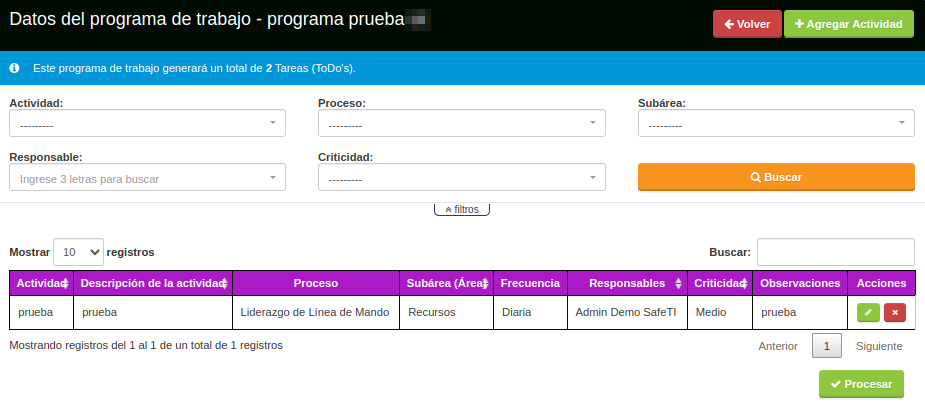
Task: Click the green edit pencil icon in prueba row
Action: coord(868,313)
